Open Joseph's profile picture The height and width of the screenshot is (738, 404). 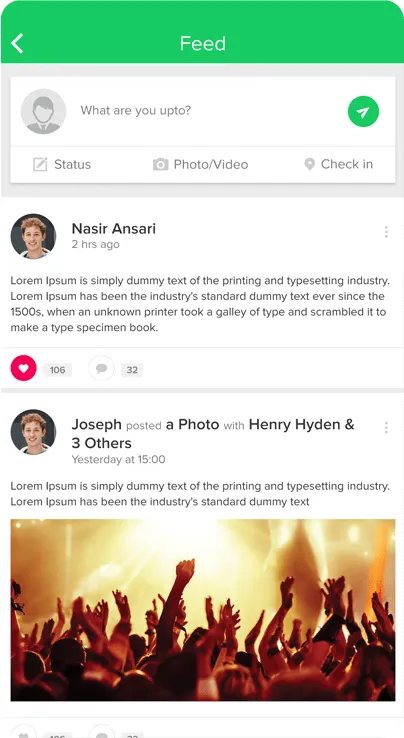click(x=33, y=432)
